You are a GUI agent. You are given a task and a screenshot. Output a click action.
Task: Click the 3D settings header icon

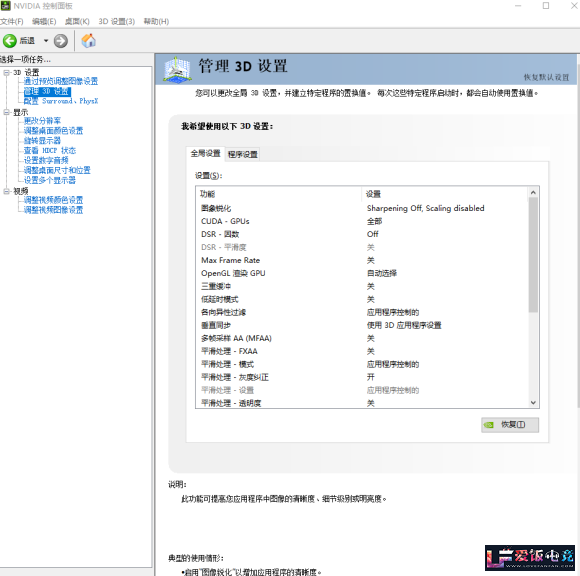point(177,69)
